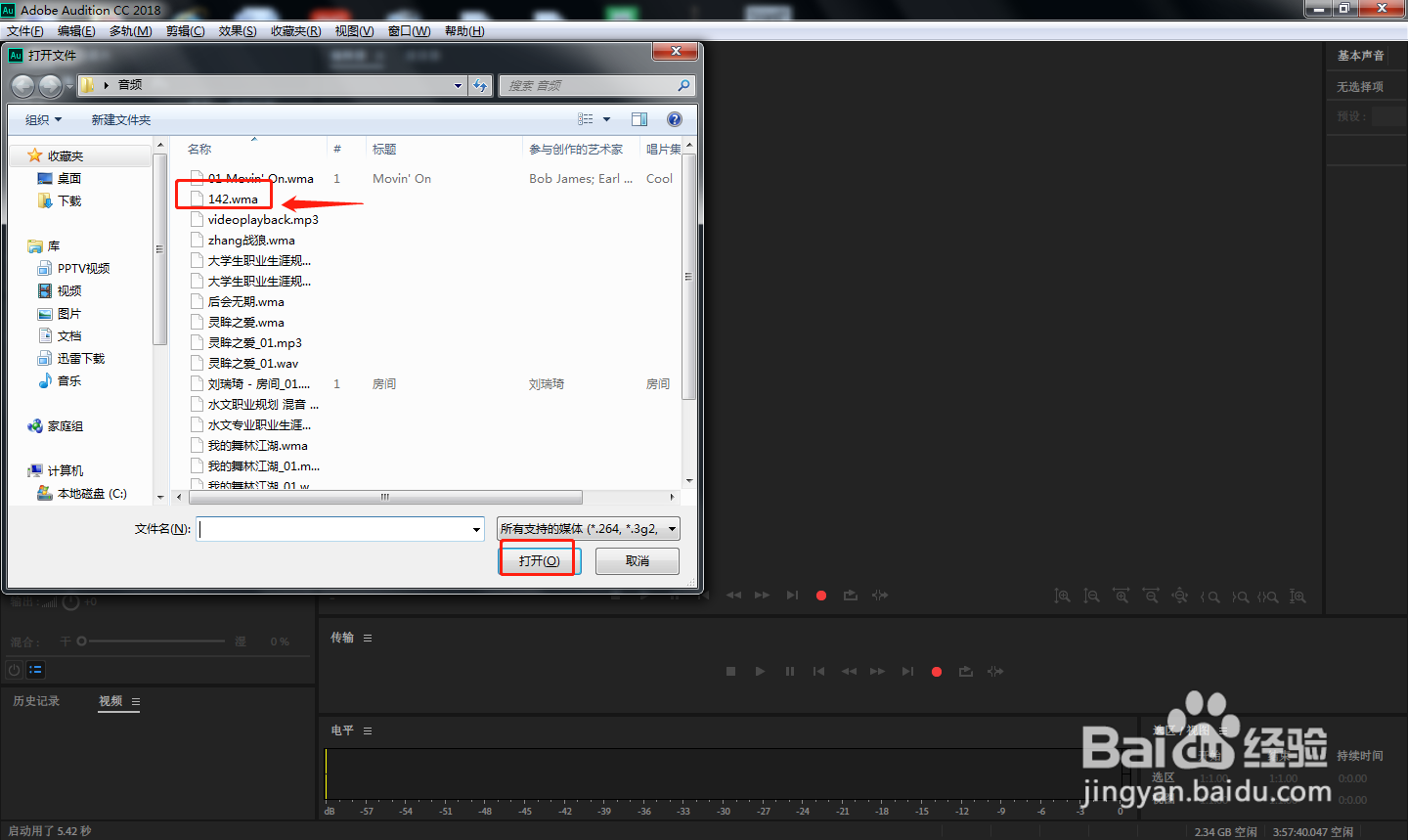Click the 打开(O) button
1408x840 pixels.
pyautogui.click(x=540, y=561)
